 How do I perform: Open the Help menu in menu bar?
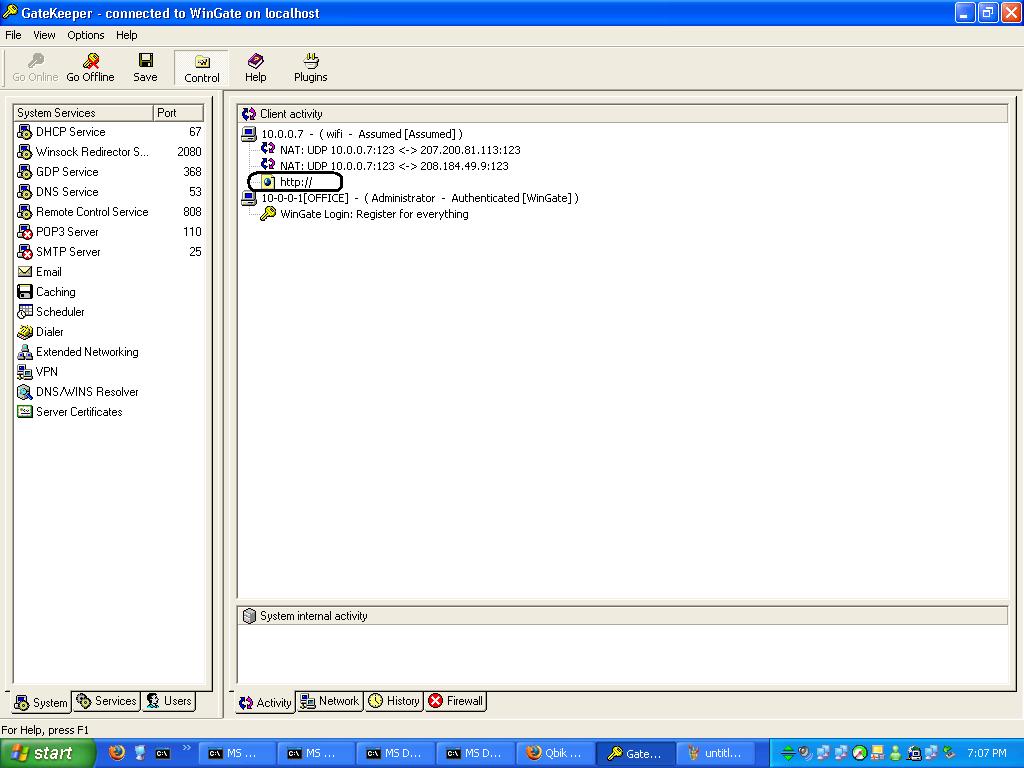127,35
